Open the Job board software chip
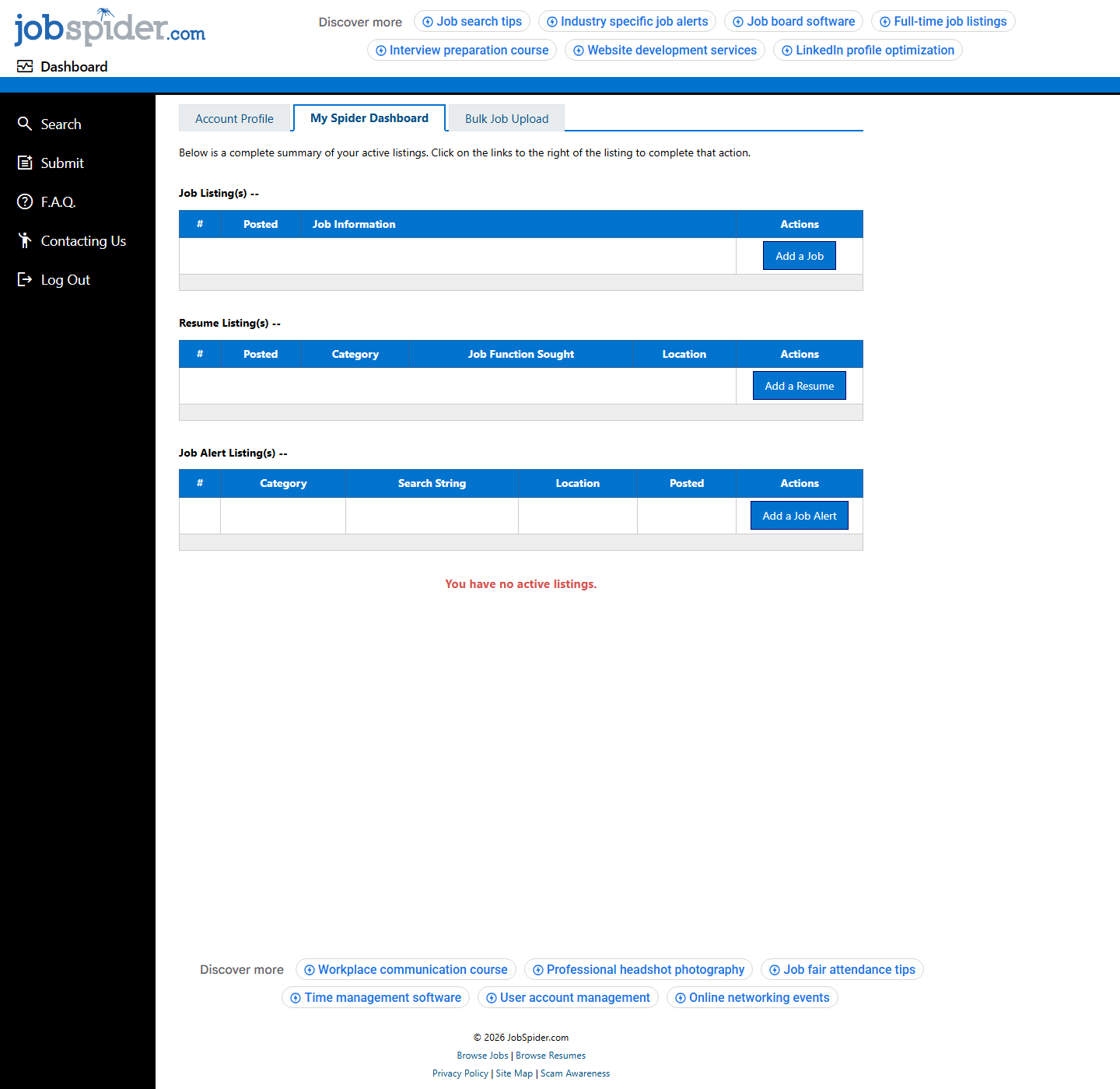The image size is (1120, 1089). (x=793, y=21)
